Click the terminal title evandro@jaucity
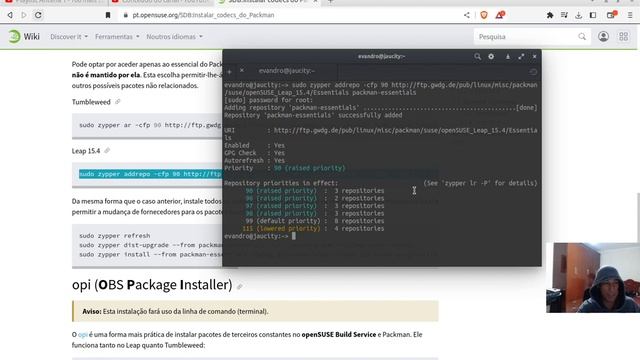The image size is (640, 360). click(382, 56)
